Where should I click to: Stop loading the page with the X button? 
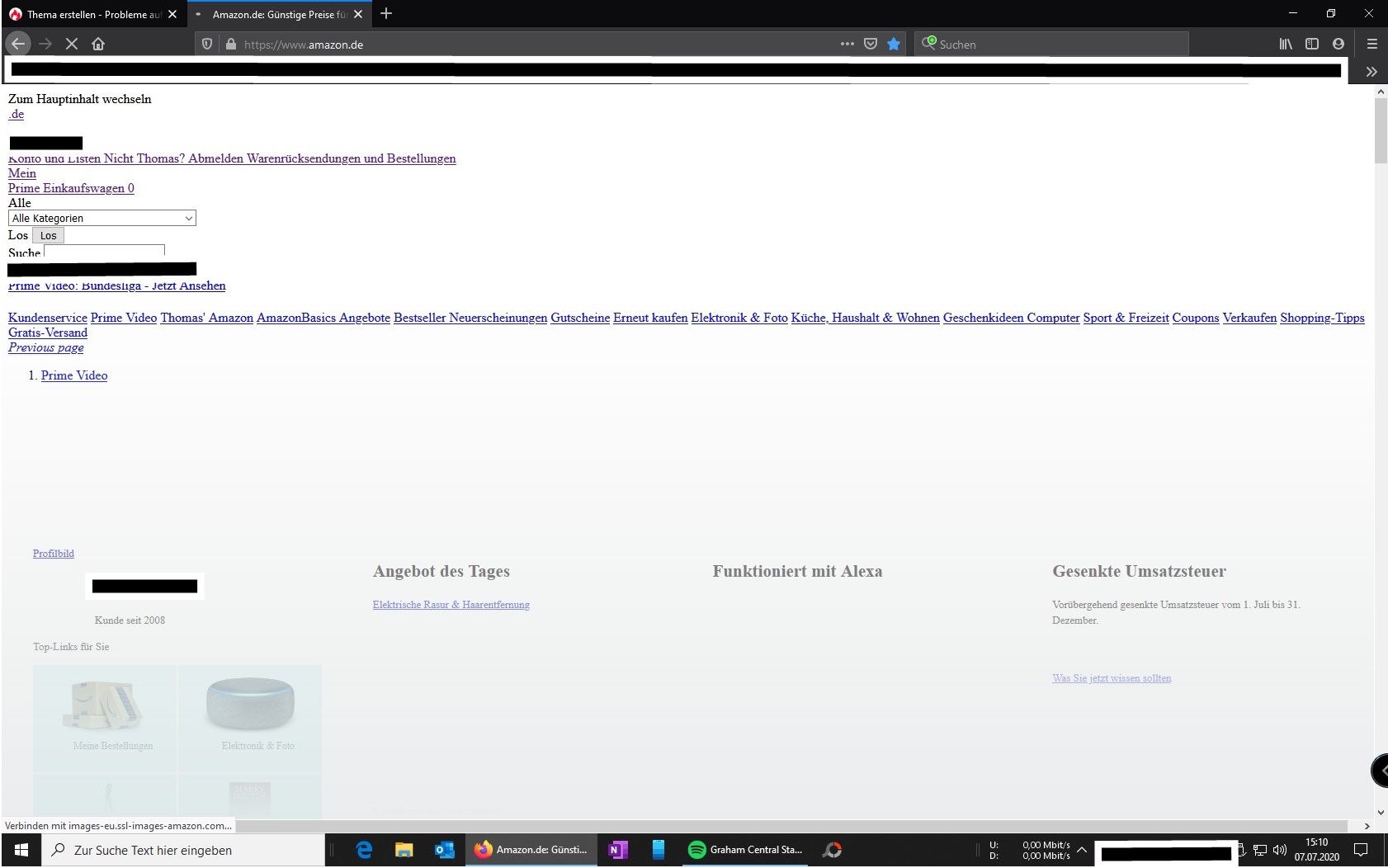tap(72, 44)
